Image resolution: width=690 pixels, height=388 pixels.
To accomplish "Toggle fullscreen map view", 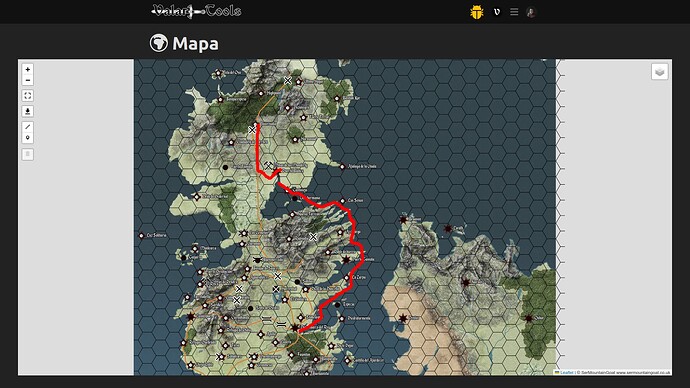I will tap(28, 96).
